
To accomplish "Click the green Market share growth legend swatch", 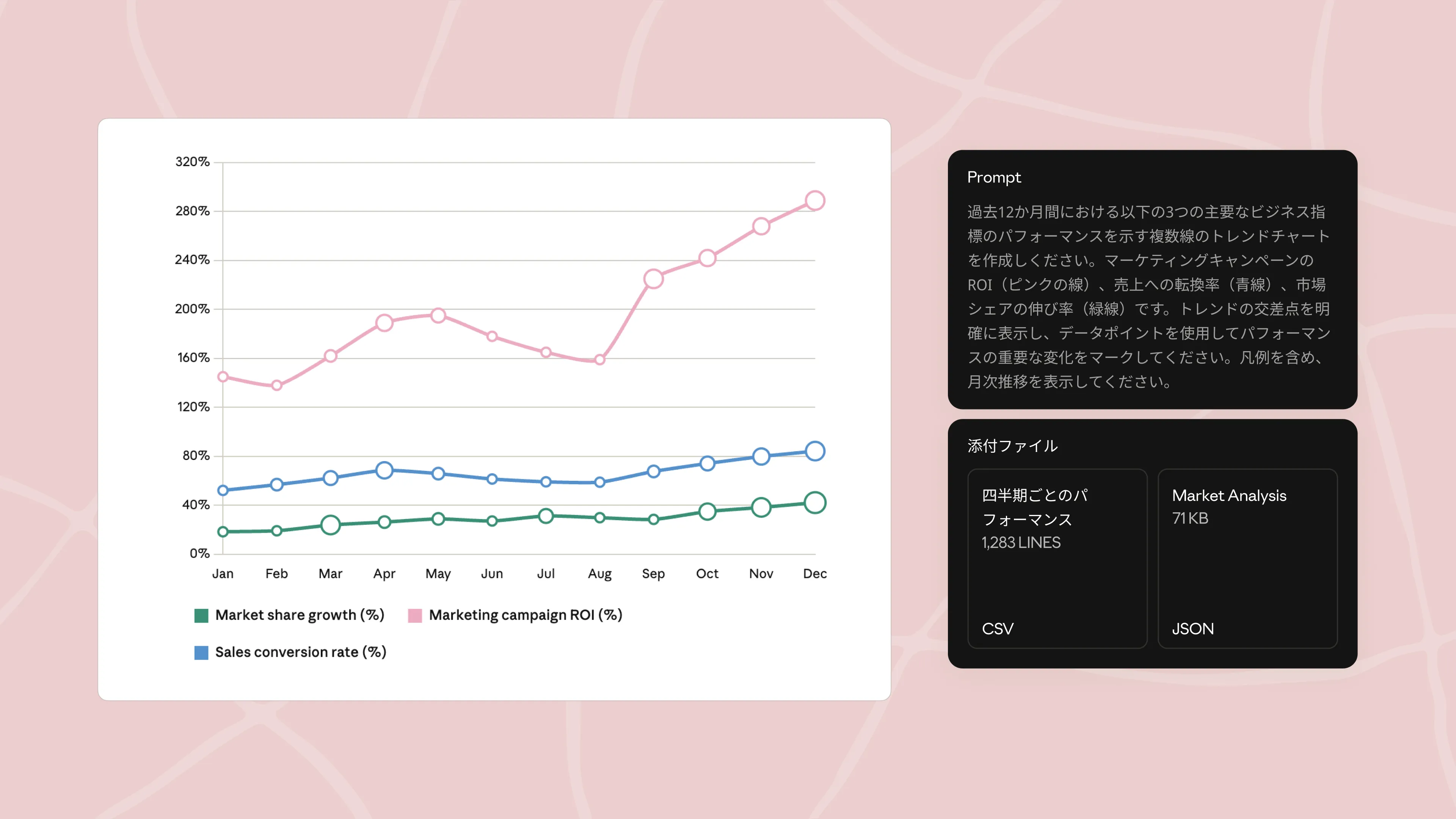I will tap(201, 615).
